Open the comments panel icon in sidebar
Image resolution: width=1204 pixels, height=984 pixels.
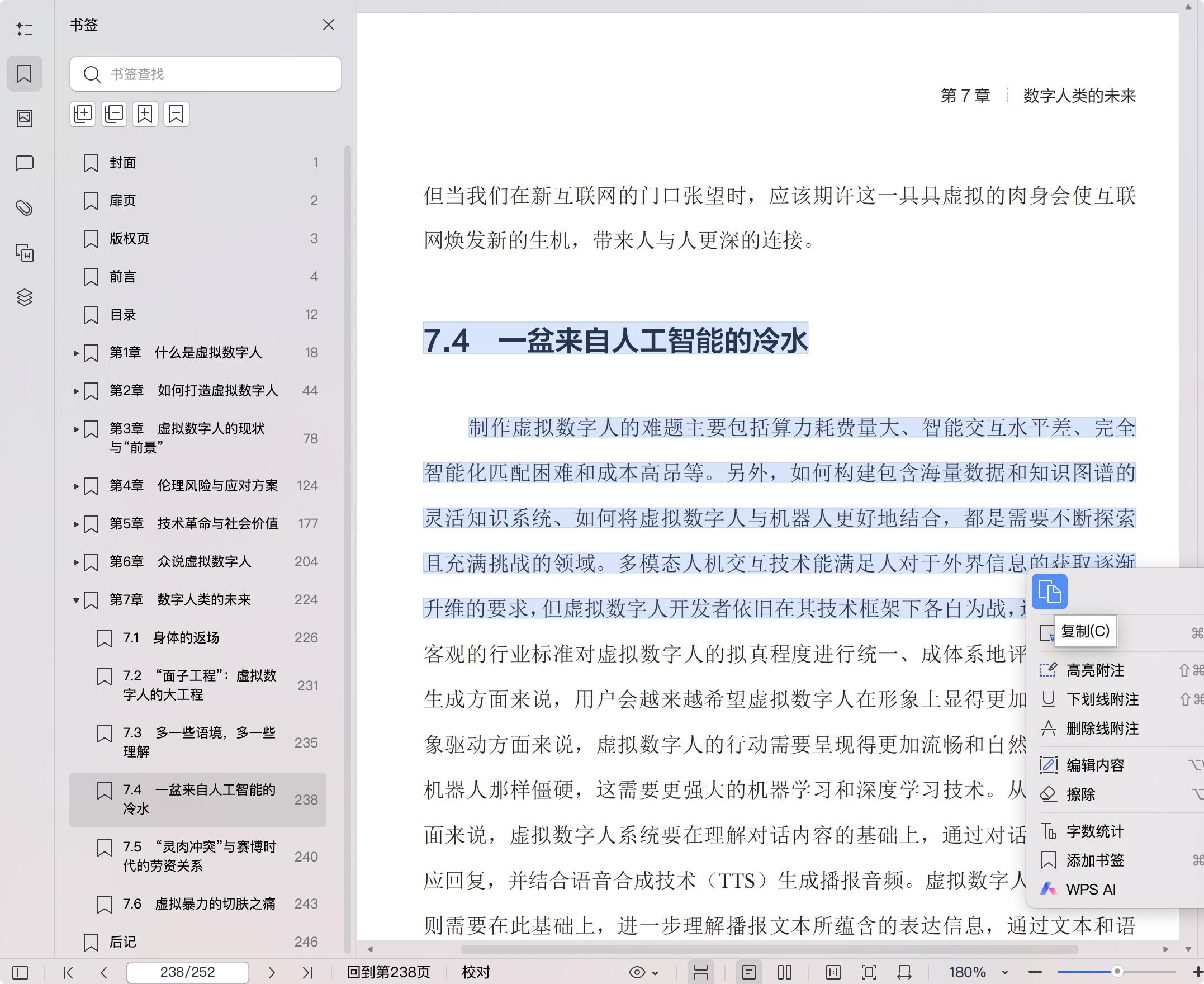point(25,163)
